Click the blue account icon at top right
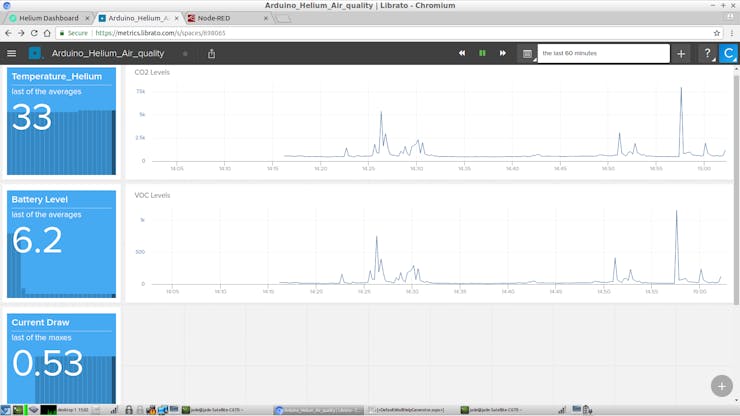Image resolution: width=740 pixels, height=416 pixels. [729, 53]
